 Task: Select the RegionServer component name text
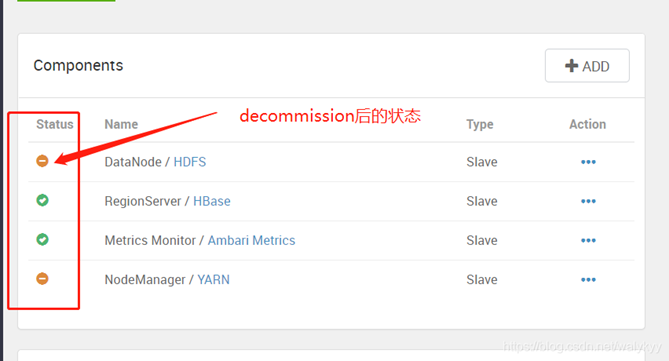tap(143, 201)
